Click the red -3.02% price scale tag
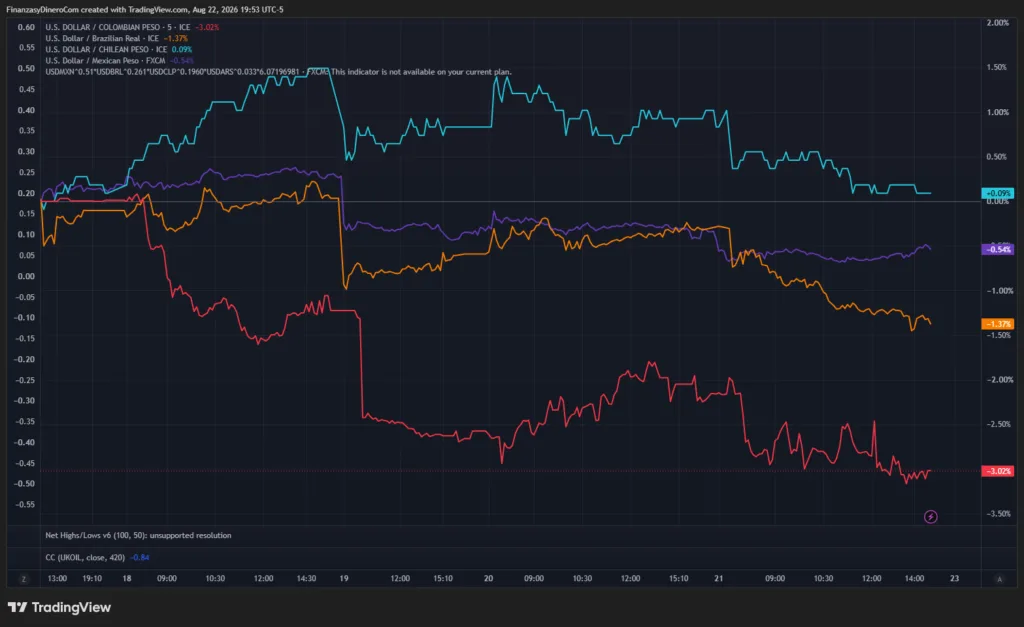The width and height of the screenshot is (1024, 627). coord(998,471)
